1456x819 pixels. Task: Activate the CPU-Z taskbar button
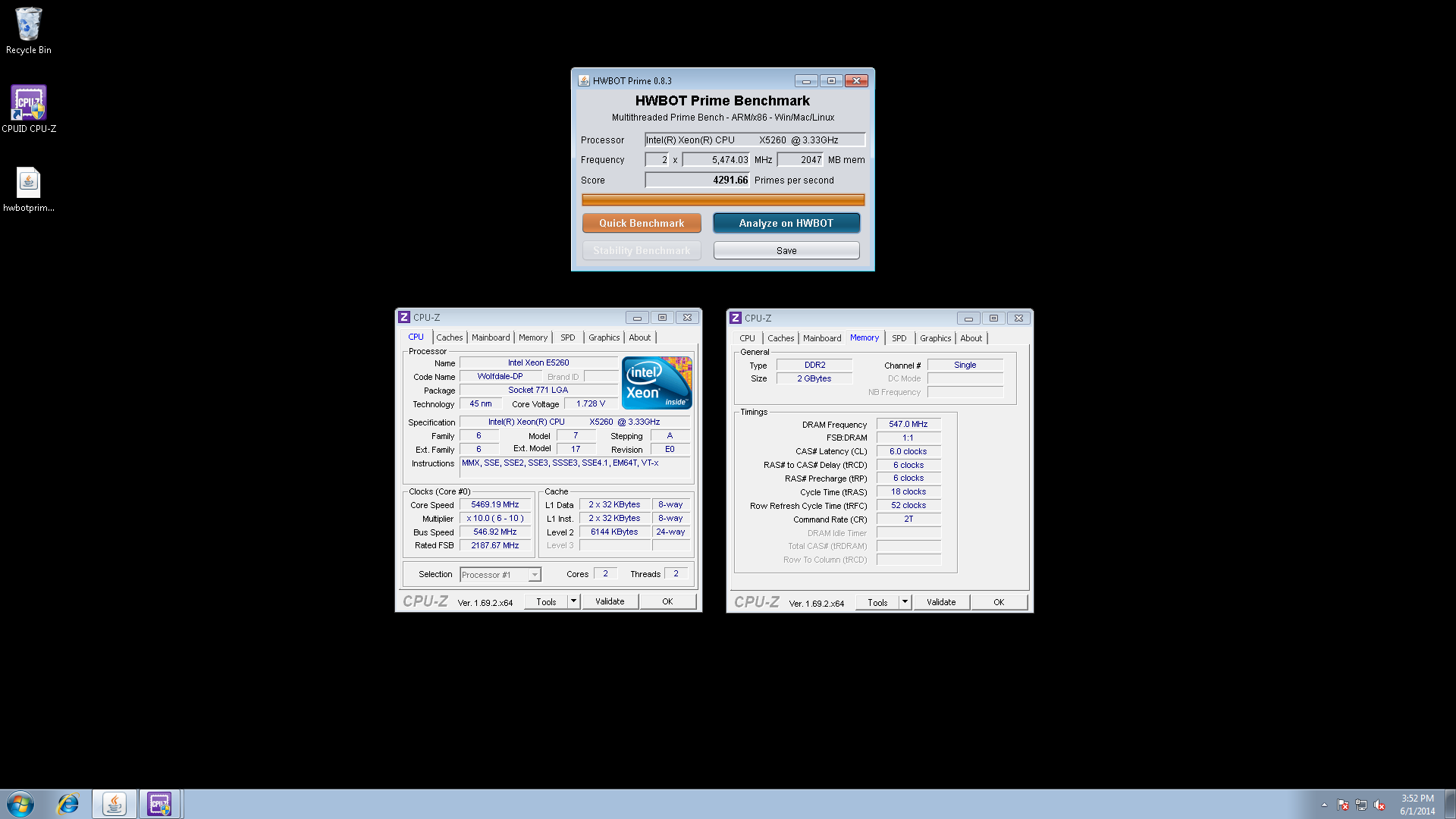[x=159, y=804]
